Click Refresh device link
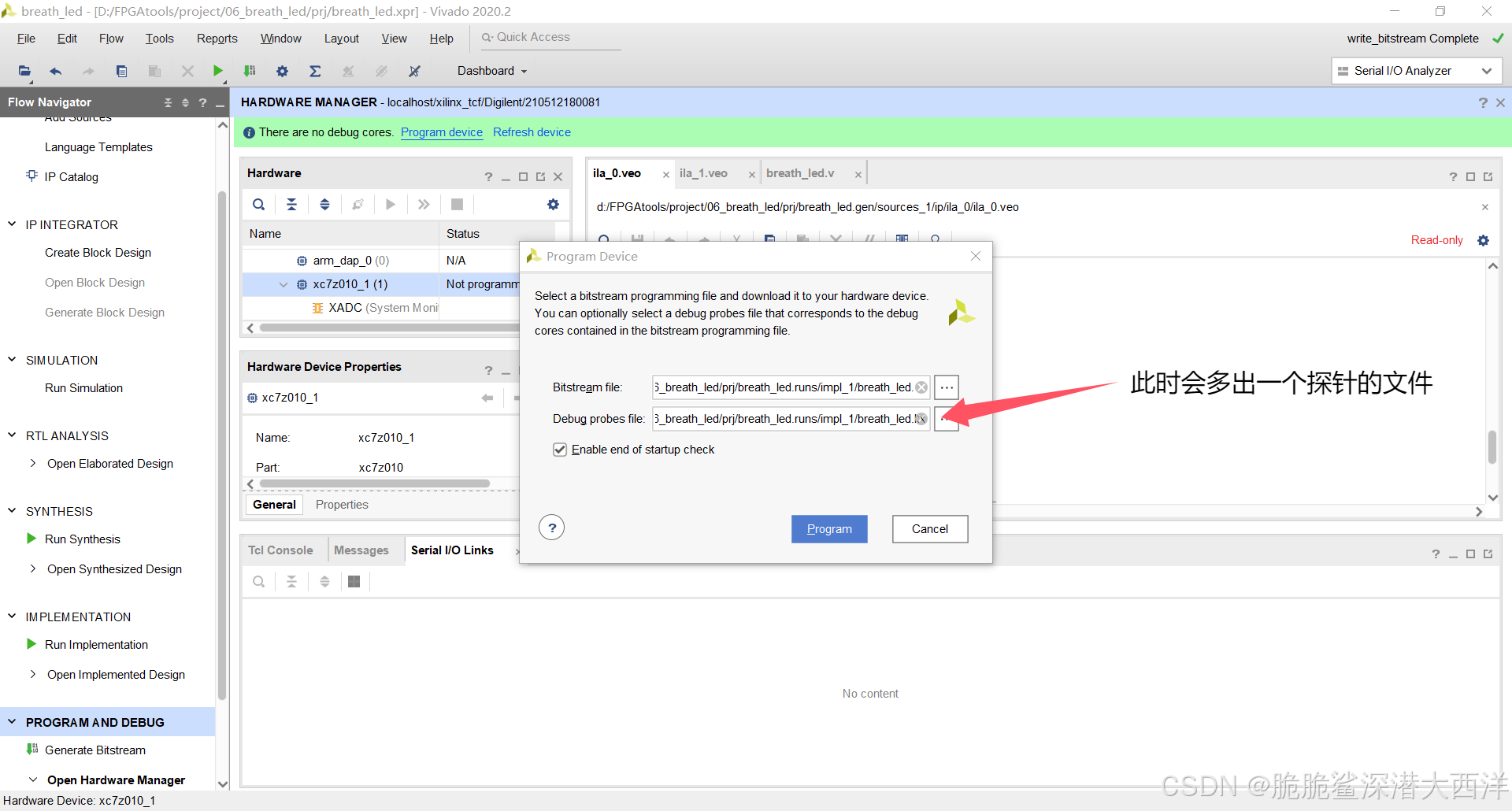1512x811 pixels. click(532, 132)
